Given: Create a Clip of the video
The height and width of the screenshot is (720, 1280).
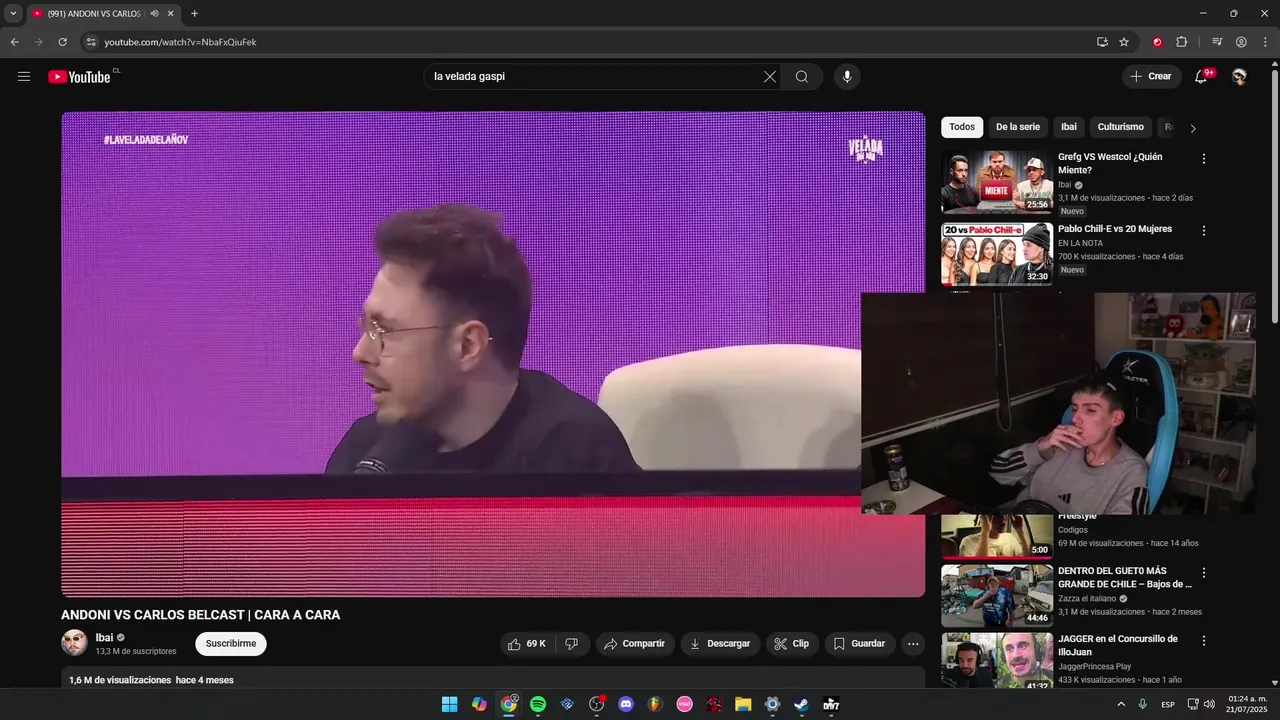Looking at the screenshot, I should tap(792, 644).
